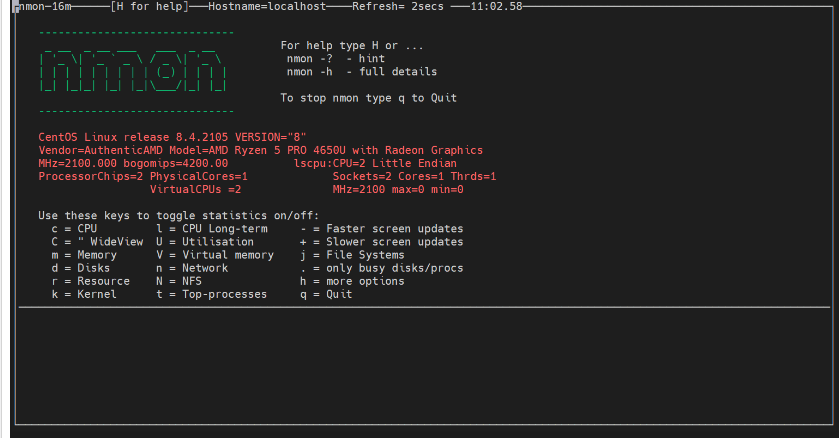The width and height of the screenshot is (839, 438).
Task: Click 'Refresh= 2secs' in header
Action: [398, 6]
